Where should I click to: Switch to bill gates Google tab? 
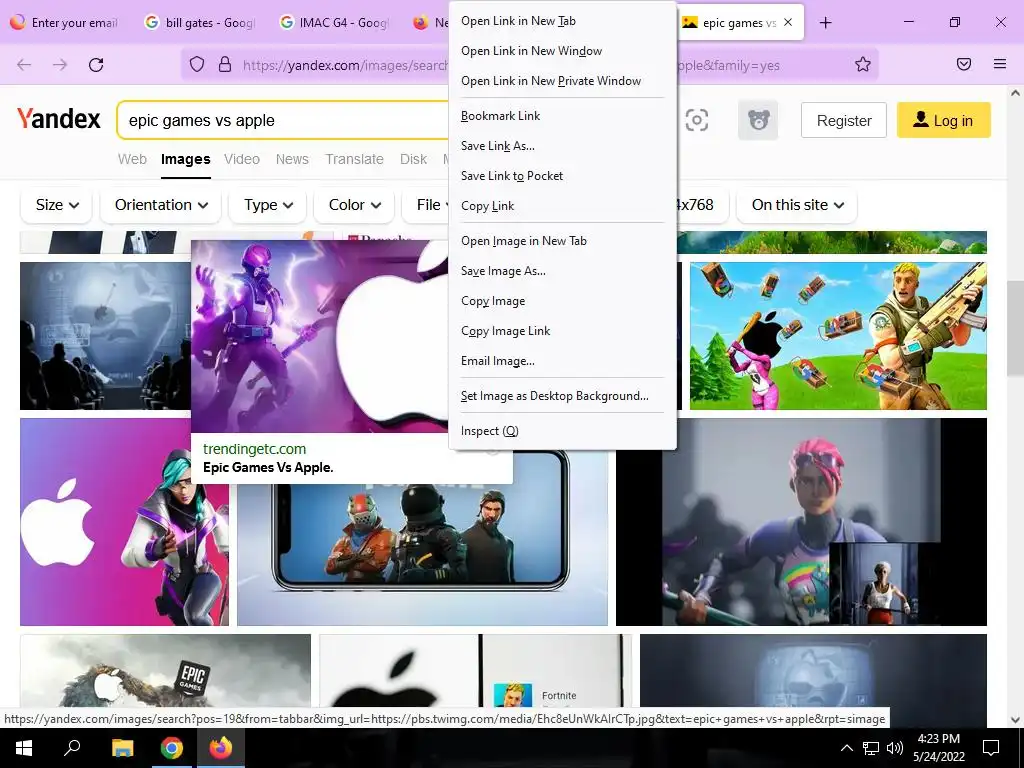(199, 23)
